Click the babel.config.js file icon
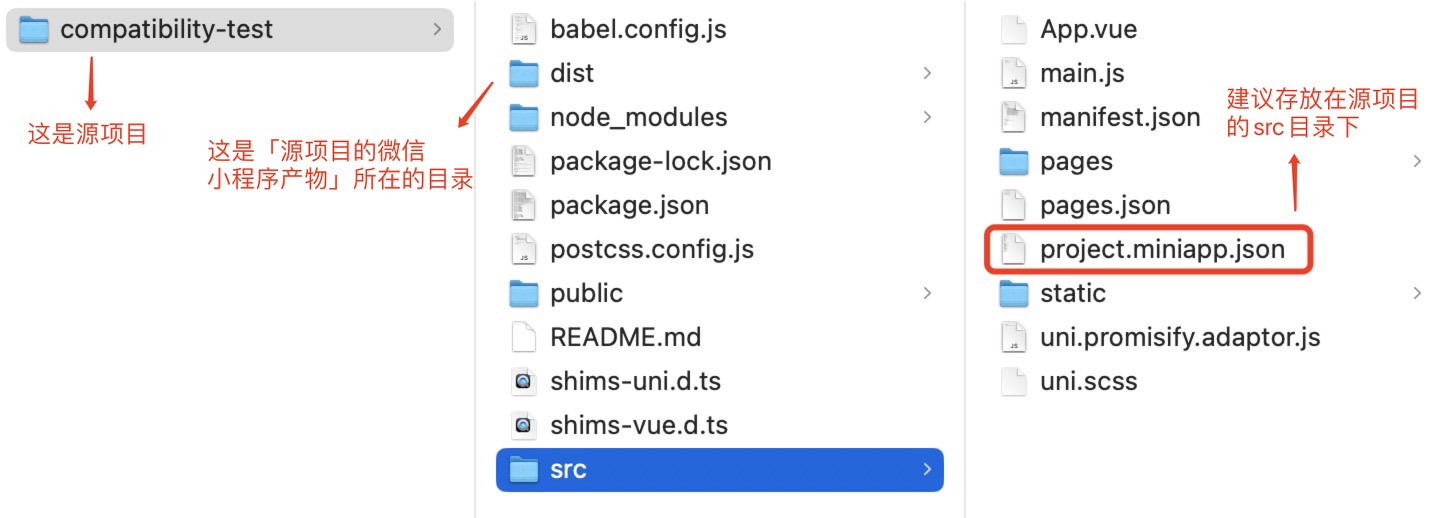 (x=524, y=30)
